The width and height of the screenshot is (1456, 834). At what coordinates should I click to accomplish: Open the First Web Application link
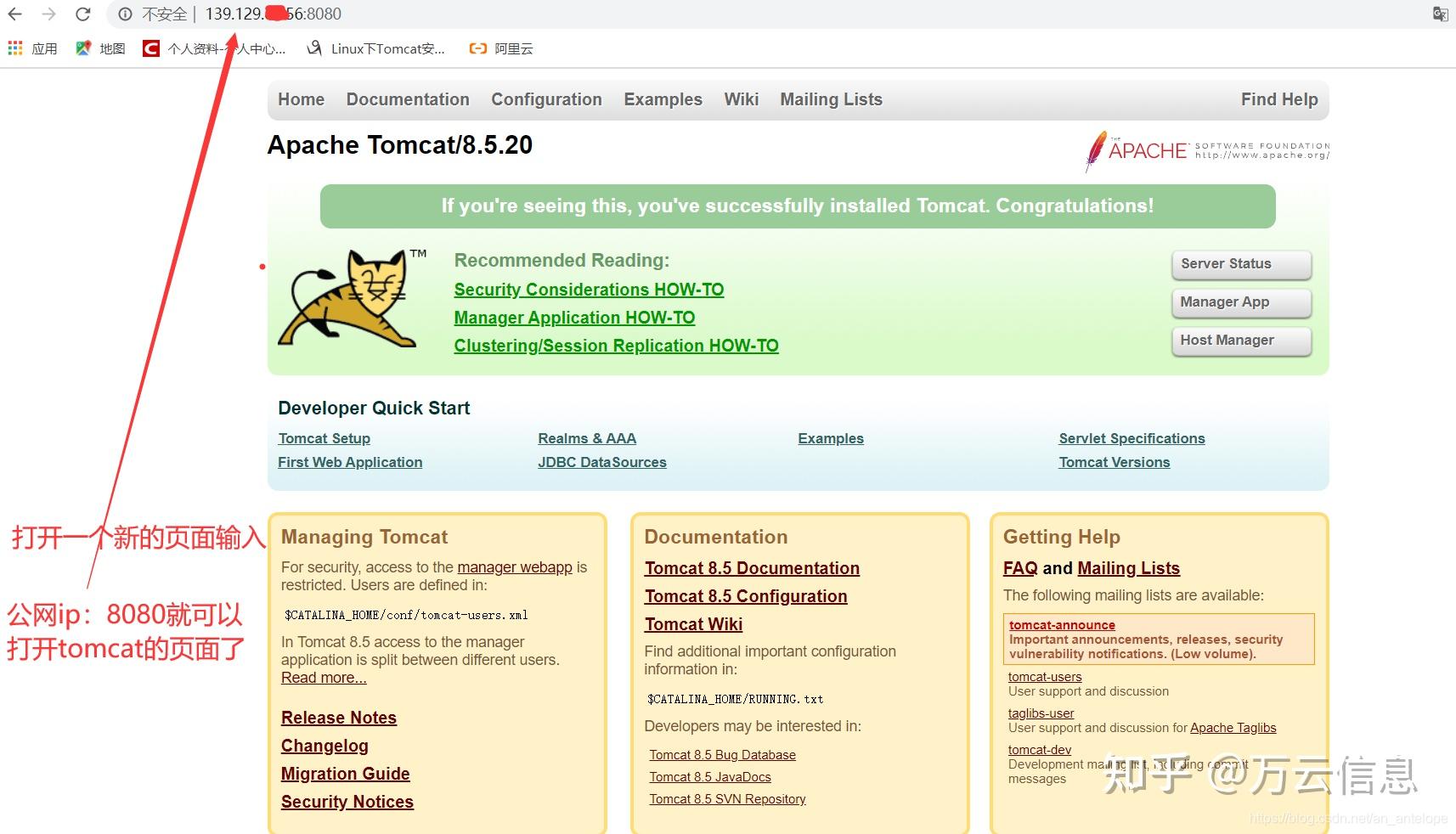[x=350, y=462]
